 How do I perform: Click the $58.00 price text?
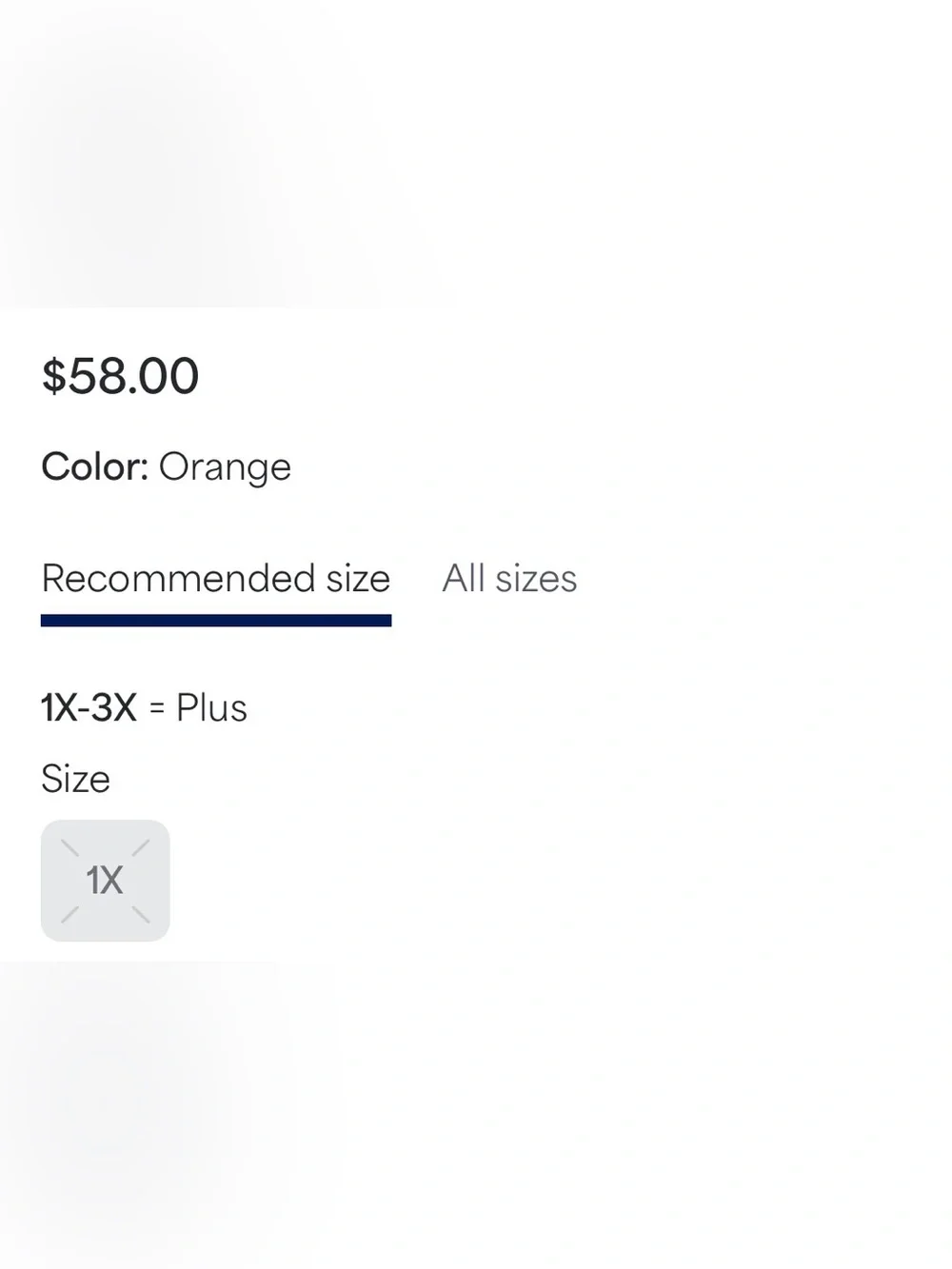[120, 375]
